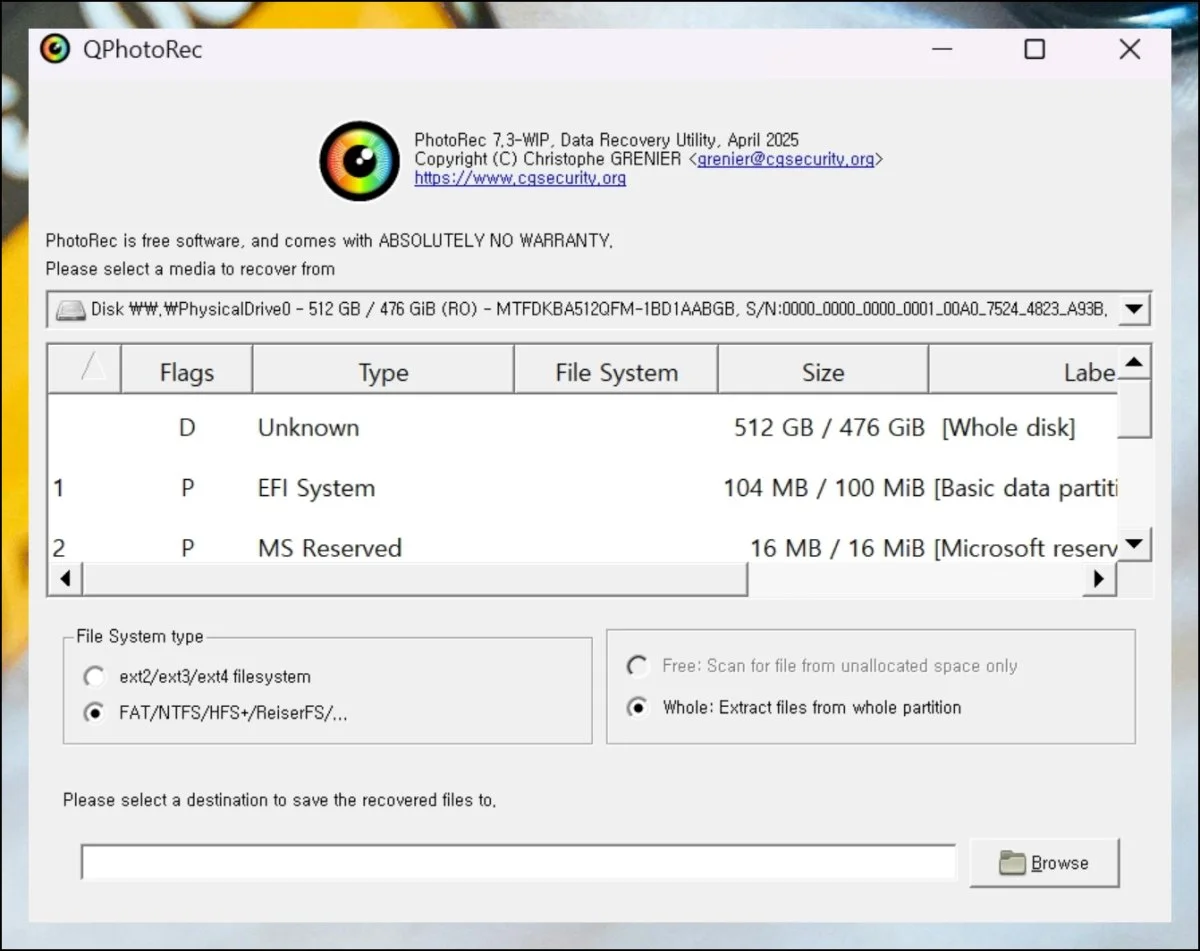Click the Browse button
Image resolution: width=1200 pixels, height=951 pixels.
coord(1044,863)
